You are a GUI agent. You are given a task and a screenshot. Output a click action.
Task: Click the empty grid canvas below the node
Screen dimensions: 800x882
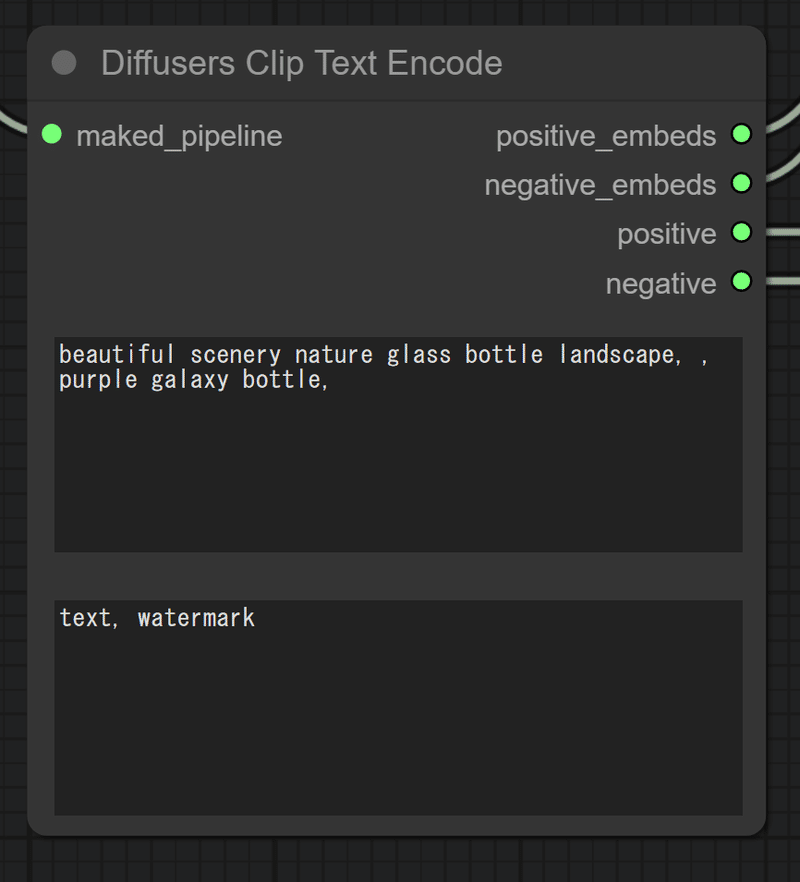pyautogui.click(x=400, y=860)
